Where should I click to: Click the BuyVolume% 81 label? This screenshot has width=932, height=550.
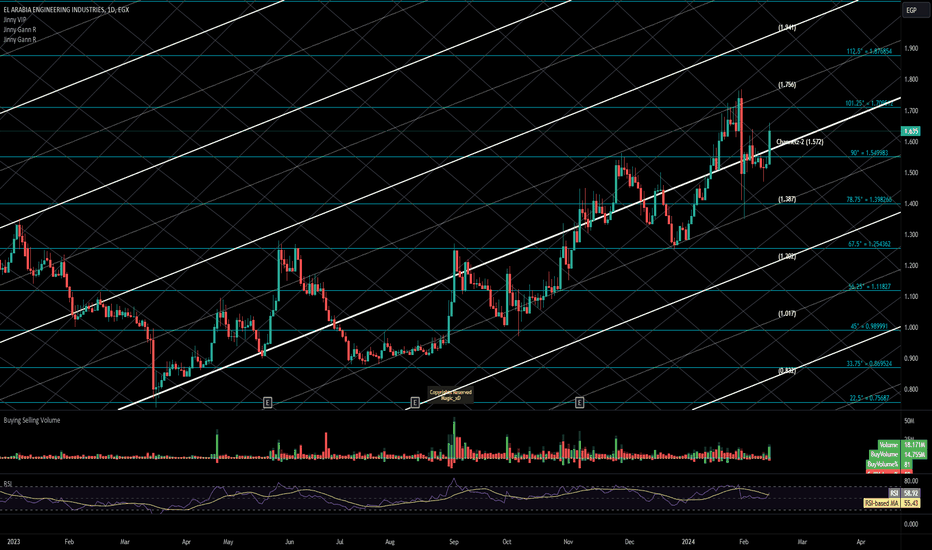(890, 464)
